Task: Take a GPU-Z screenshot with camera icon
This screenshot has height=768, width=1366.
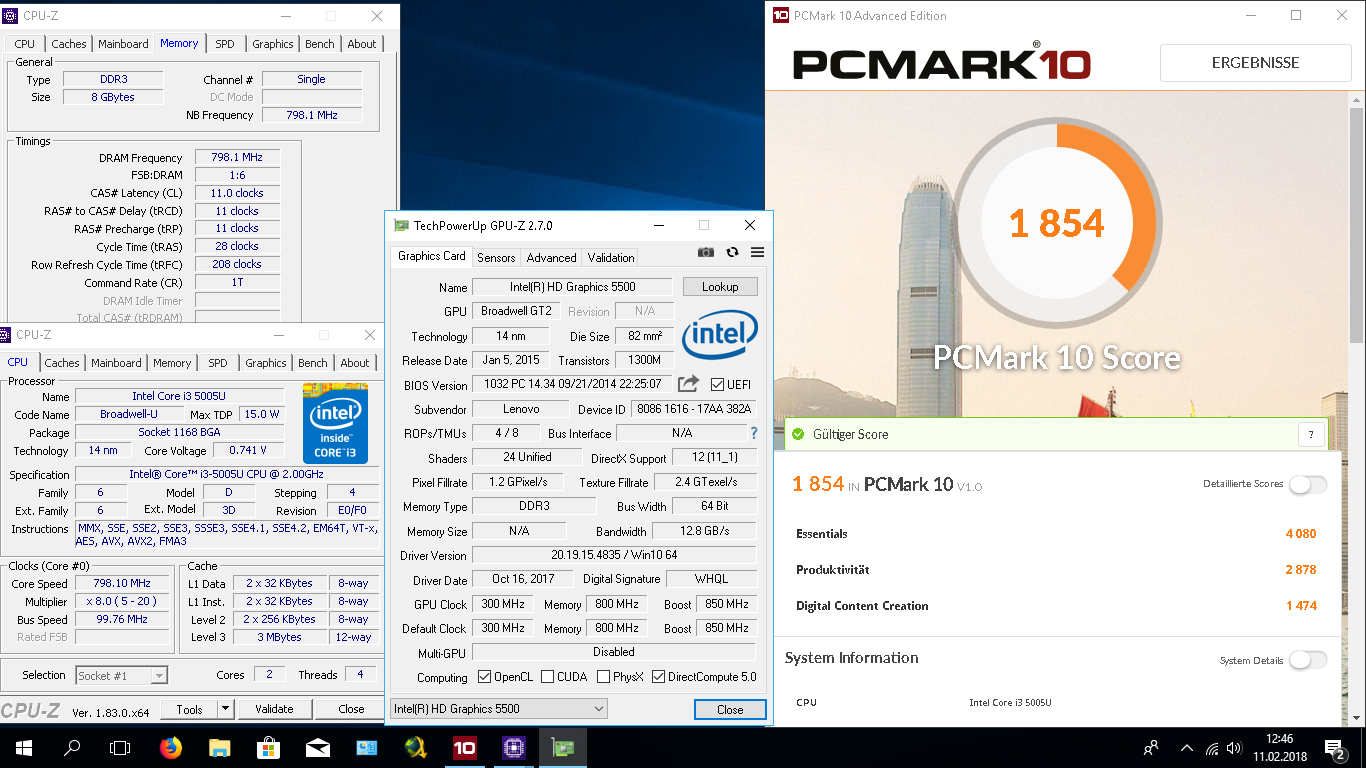Action: (x=706, y=253)
